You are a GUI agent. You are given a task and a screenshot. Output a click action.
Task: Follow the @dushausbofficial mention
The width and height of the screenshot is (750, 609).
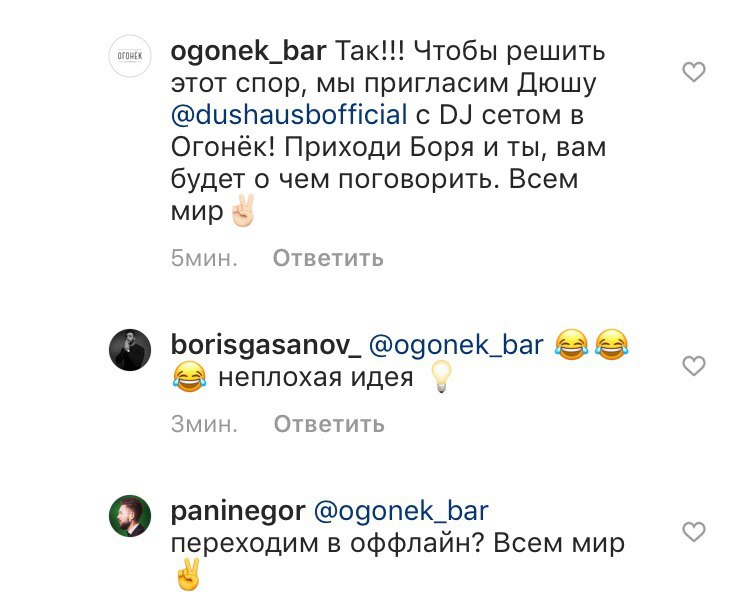pos(289,115)
